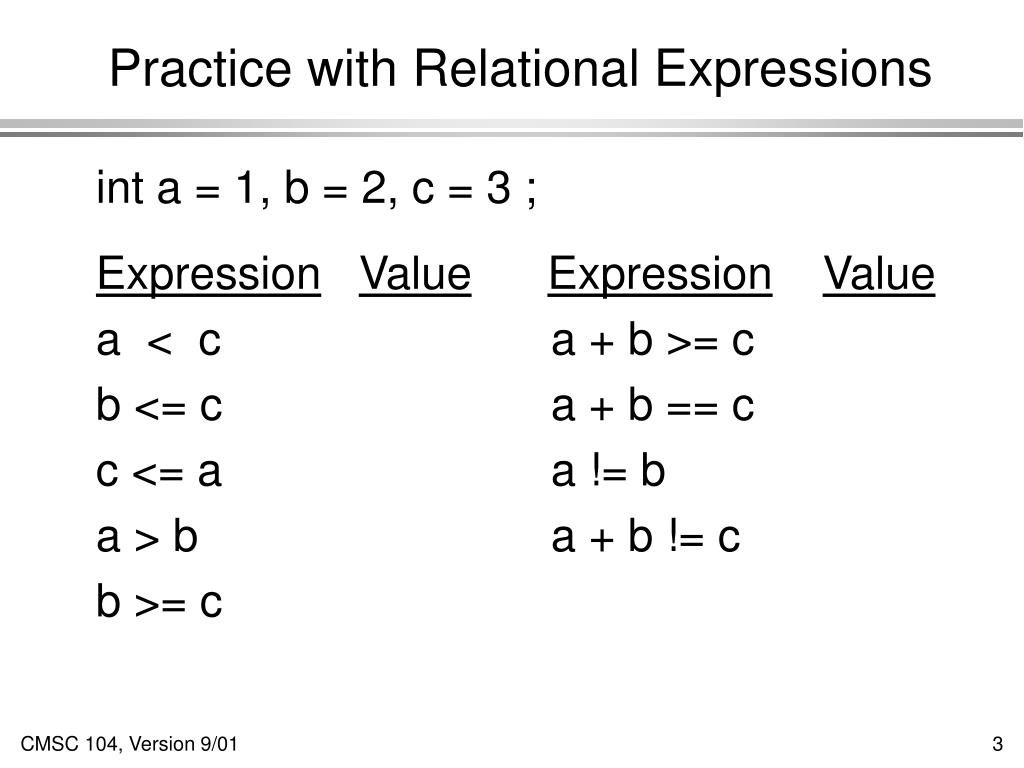Click the value 3 assigned to c
Image resolution: width=1024 pixels, height=768 pixels.
(x=498, y=187)
